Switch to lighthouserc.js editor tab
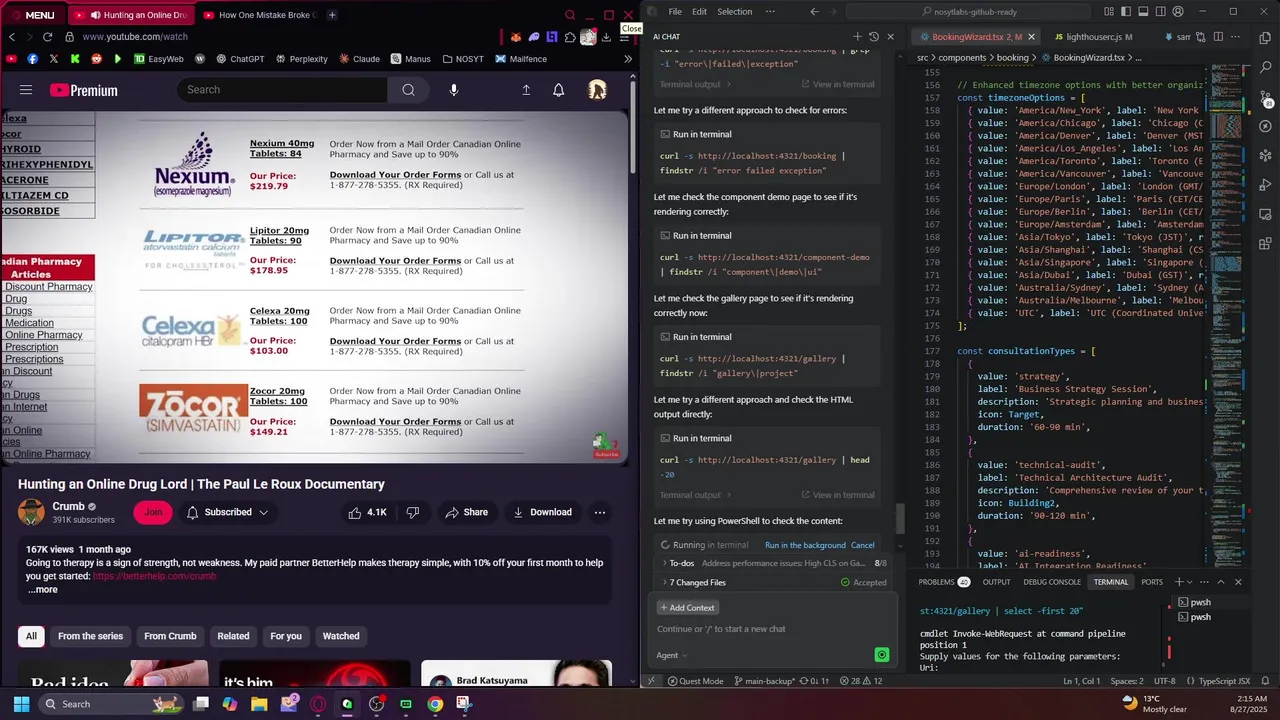Image resolution: width=1280 pixels, height=720 pixels. pyautogui.click(x=1094, y=37)
